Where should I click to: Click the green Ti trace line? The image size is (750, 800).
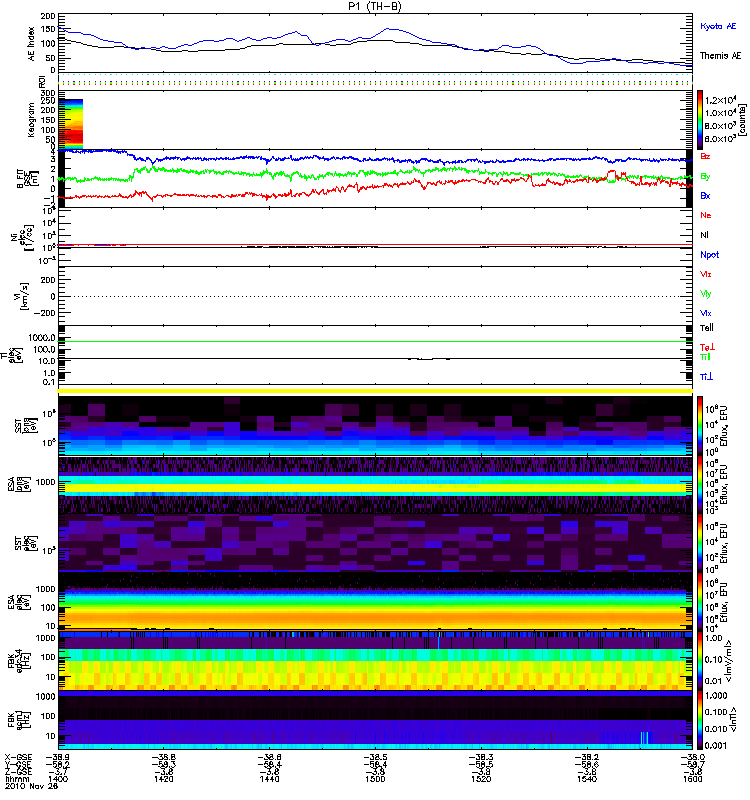[376, 342]
